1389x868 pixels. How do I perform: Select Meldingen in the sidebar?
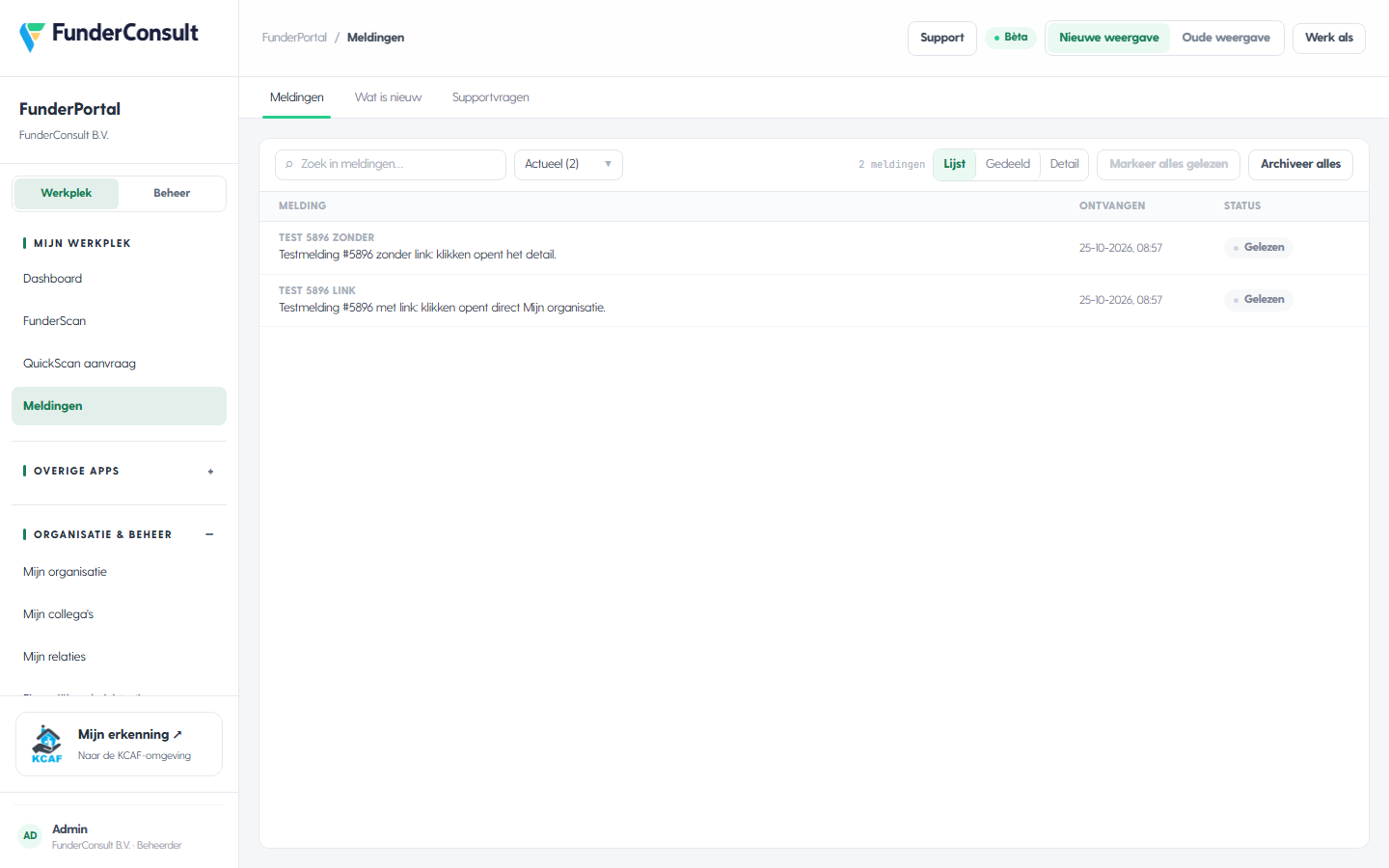coord(119,406)
